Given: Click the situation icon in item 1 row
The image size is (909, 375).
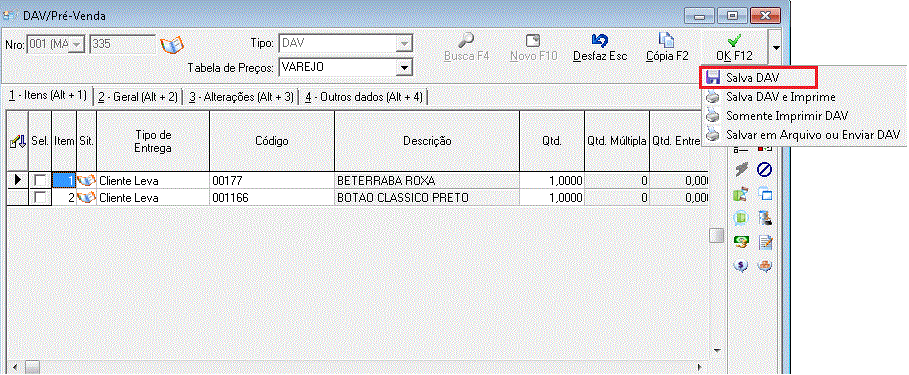Looking at the screenshot, I should click(86, 181).
